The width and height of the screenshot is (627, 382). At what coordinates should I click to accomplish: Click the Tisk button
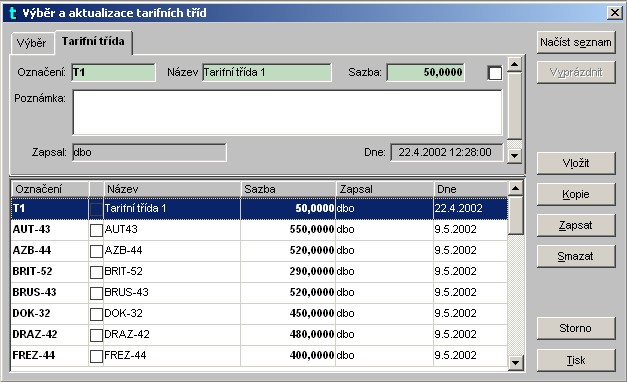tap(576, 360)
